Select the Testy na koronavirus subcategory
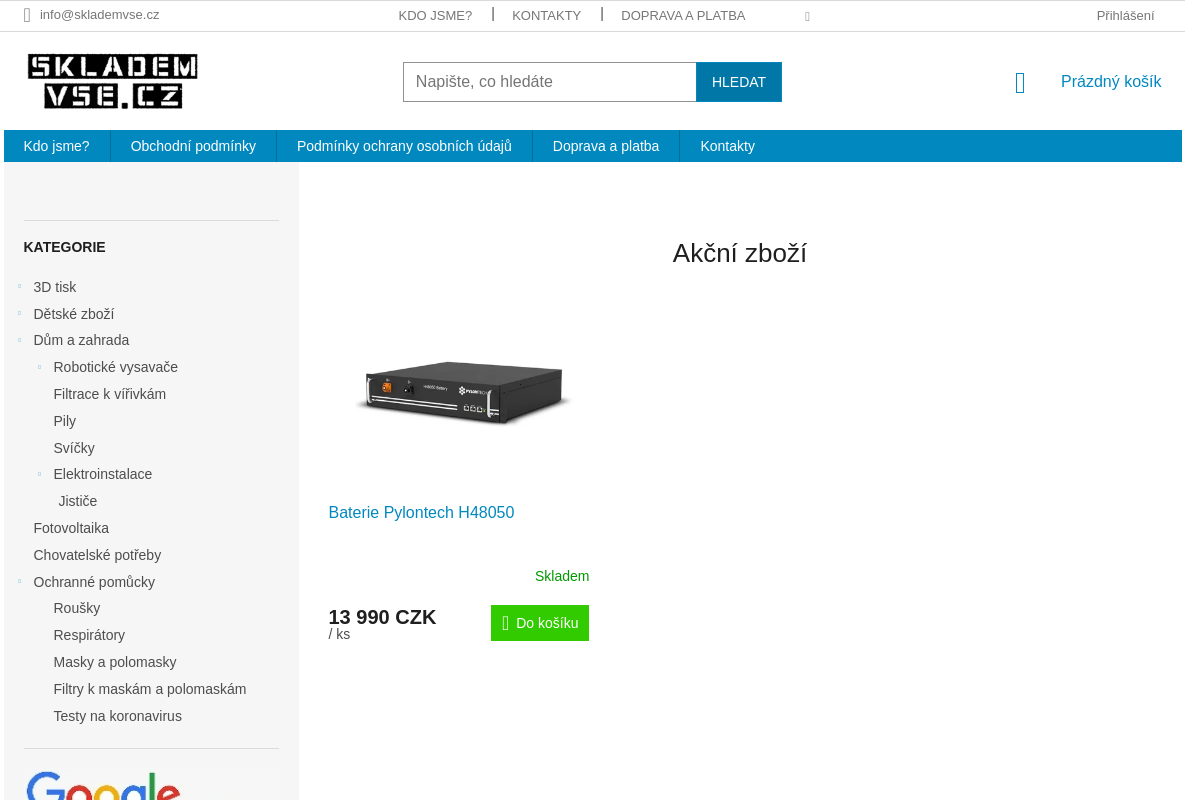Screen dimensions: 1200x800 tap(118, 716)
